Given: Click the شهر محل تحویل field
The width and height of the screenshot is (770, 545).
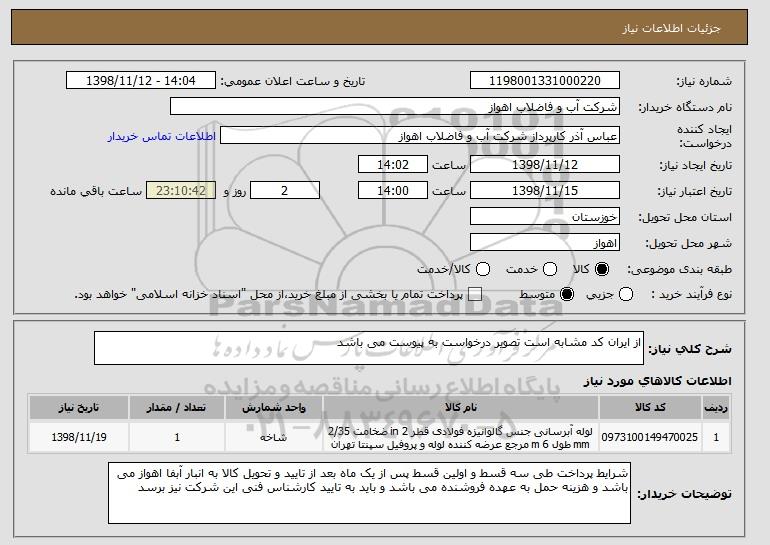Looking at the screenshot, I should [544, 243].
